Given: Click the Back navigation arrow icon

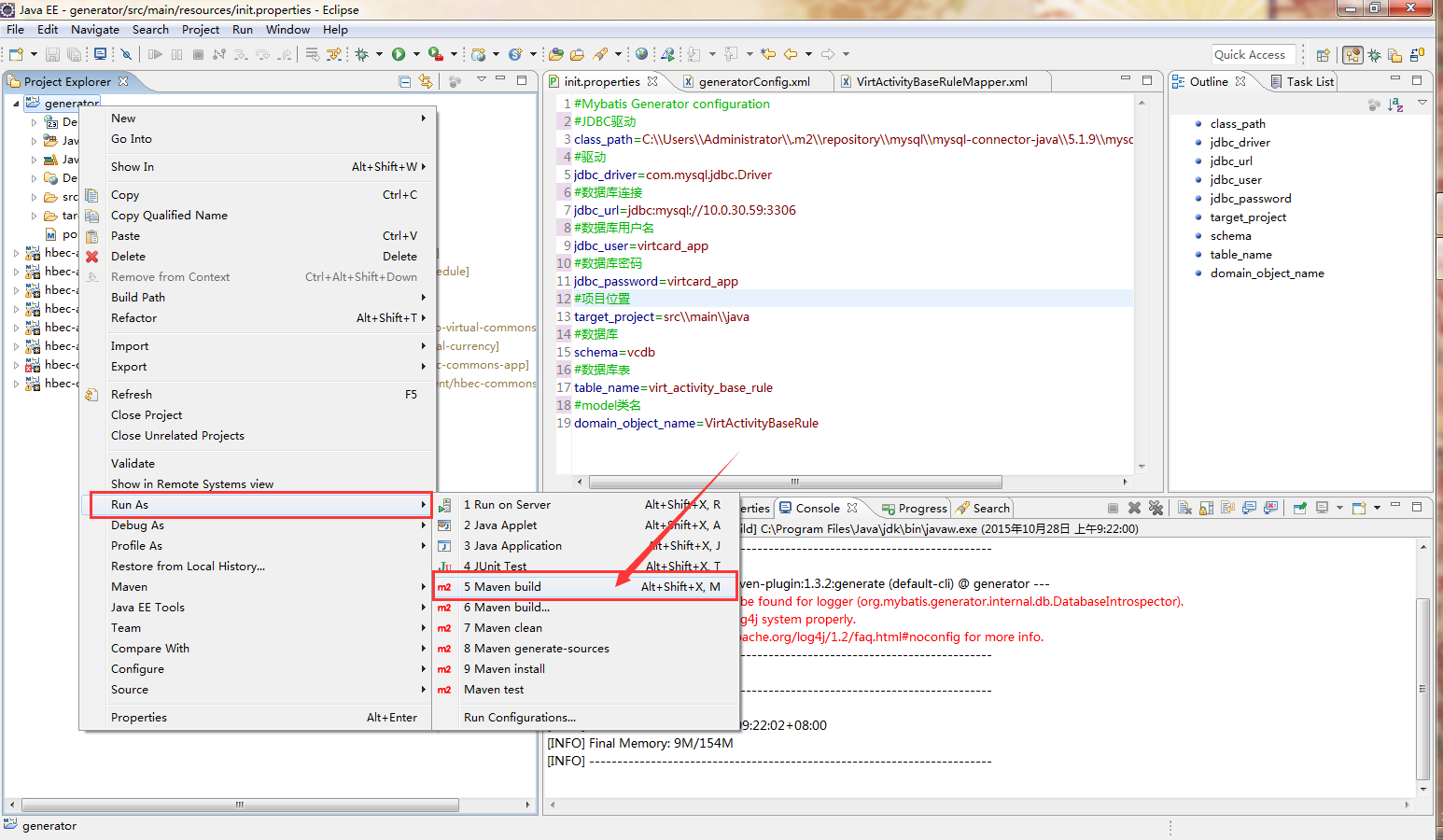Looking at the screenshot, I should coord(790,54).
